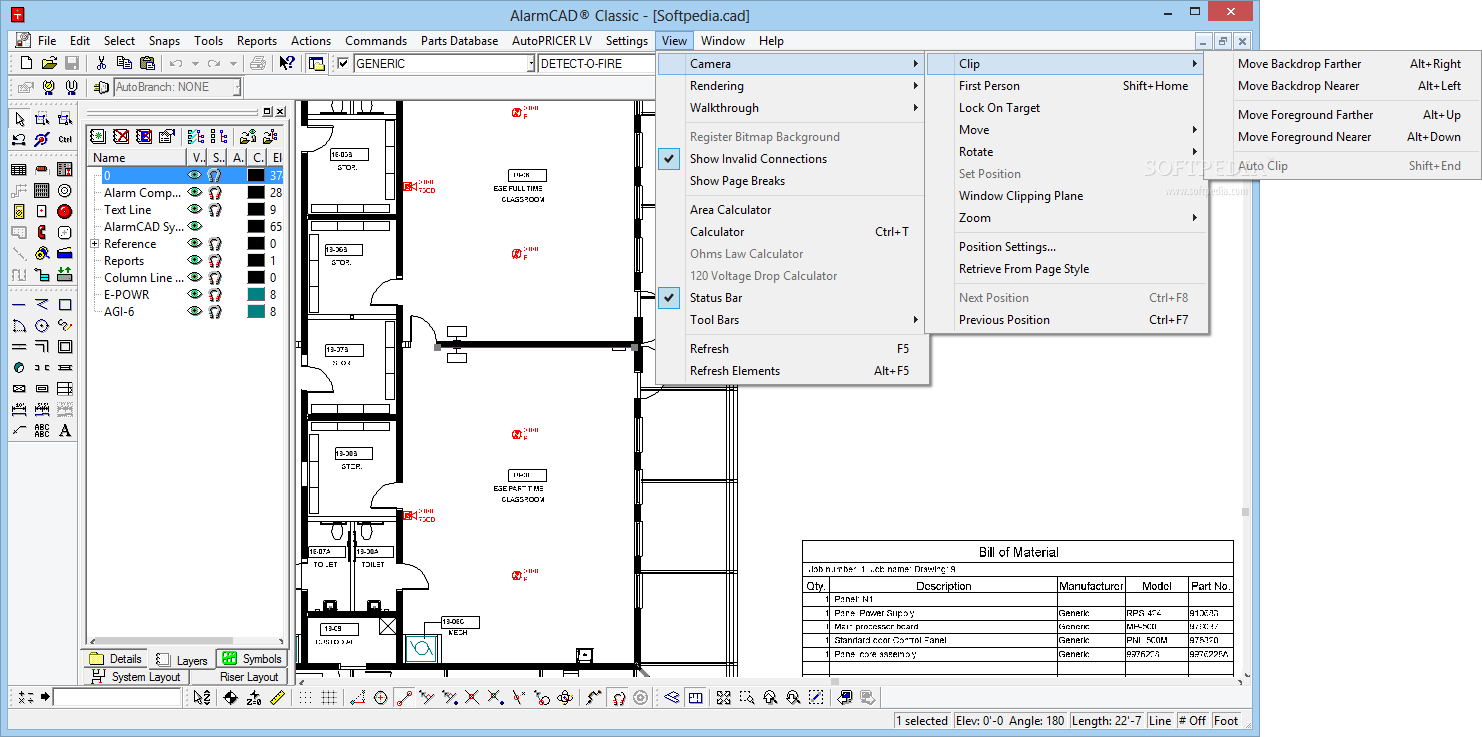This screenshot has height=737, width=1482.
Task: Toggle visibility eye of layer 0
Action: click(195, 175)
